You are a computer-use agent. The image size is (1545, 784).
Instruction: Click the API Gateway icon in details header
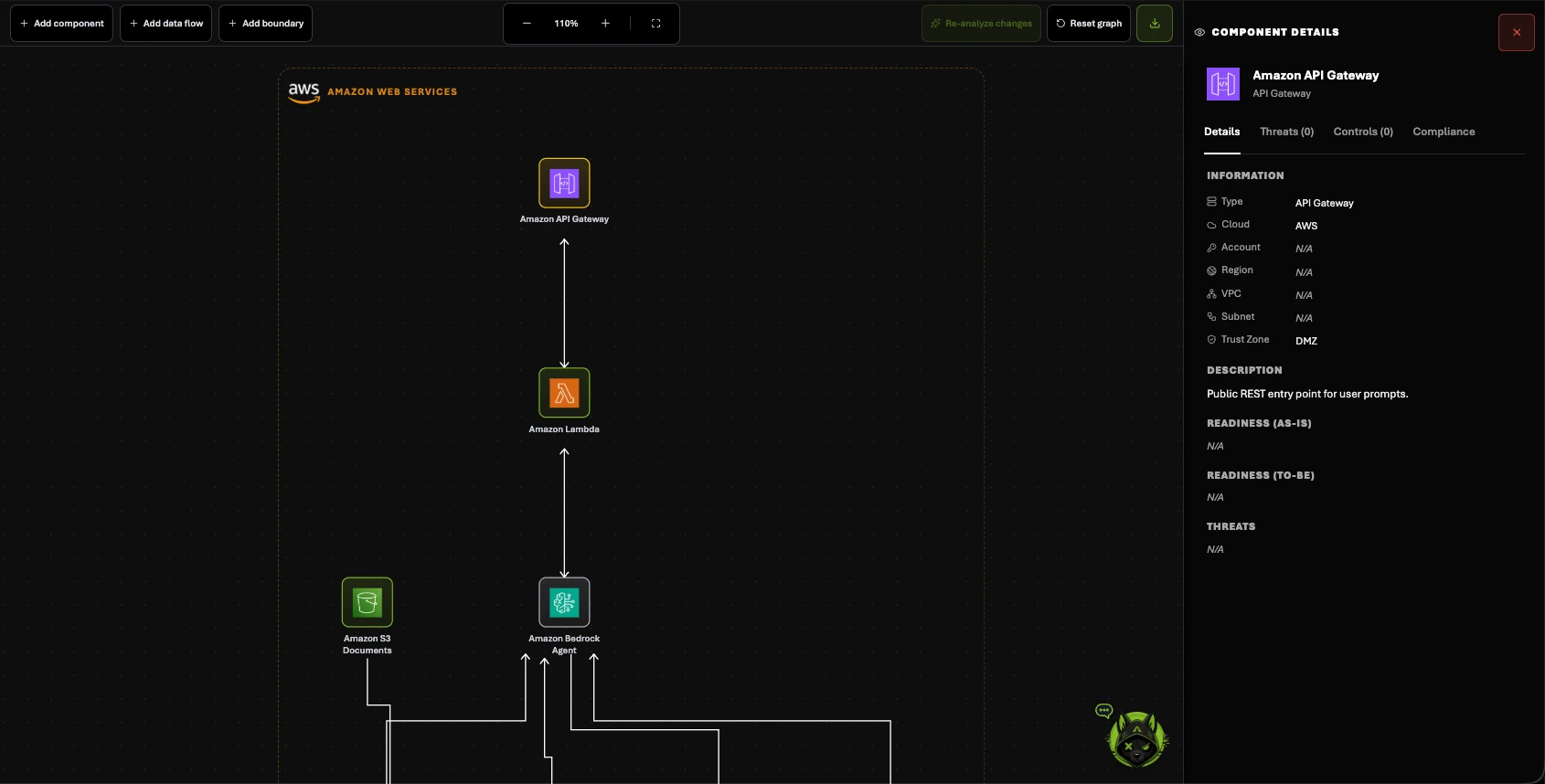click(x=1223, y=84)
